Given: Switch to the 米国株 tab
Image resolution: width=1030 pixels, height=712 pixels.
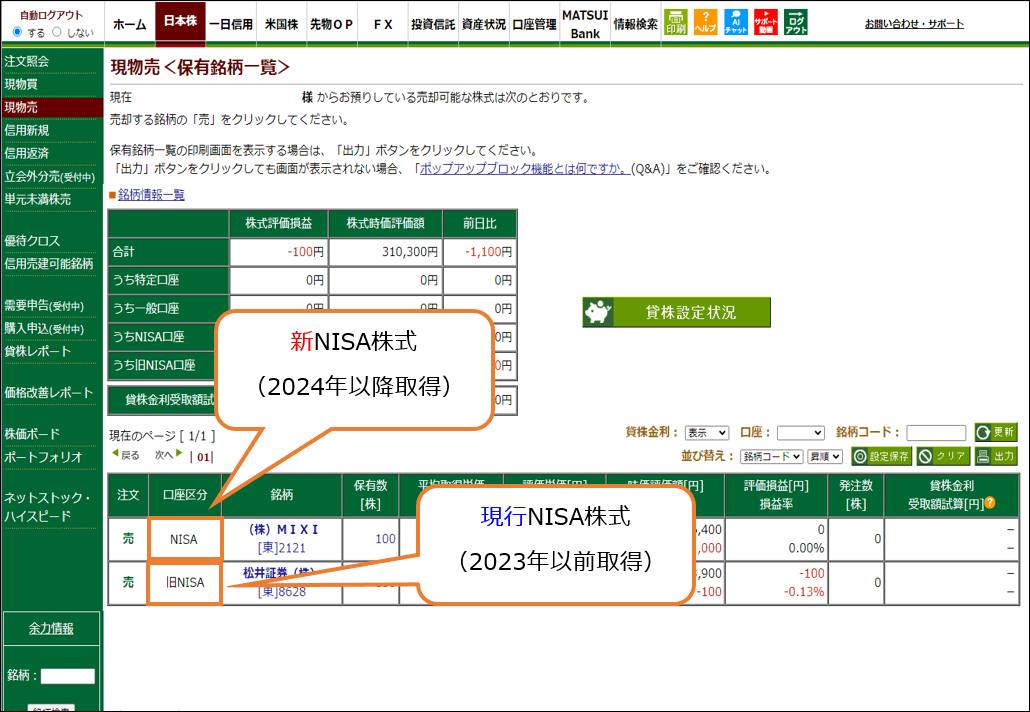Looking at the screenshot, I should [281, 24].
